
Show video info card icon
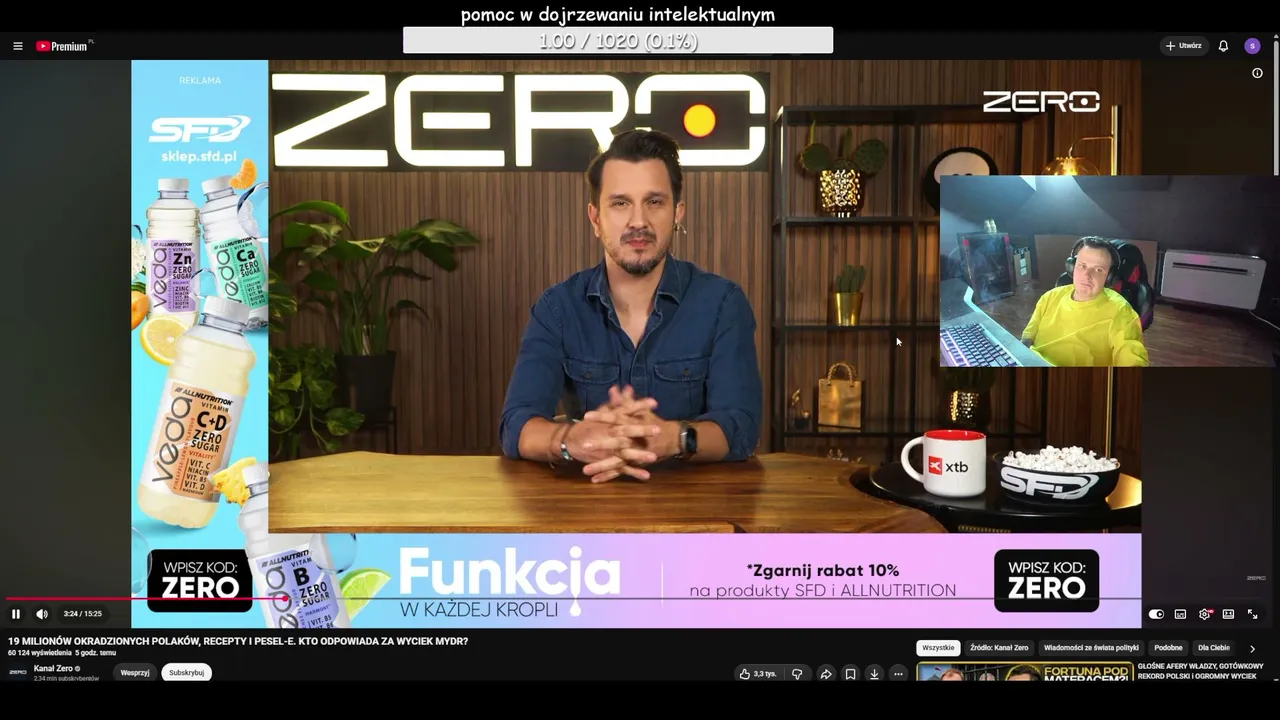pyautogui.click(x=1257, y=73)
